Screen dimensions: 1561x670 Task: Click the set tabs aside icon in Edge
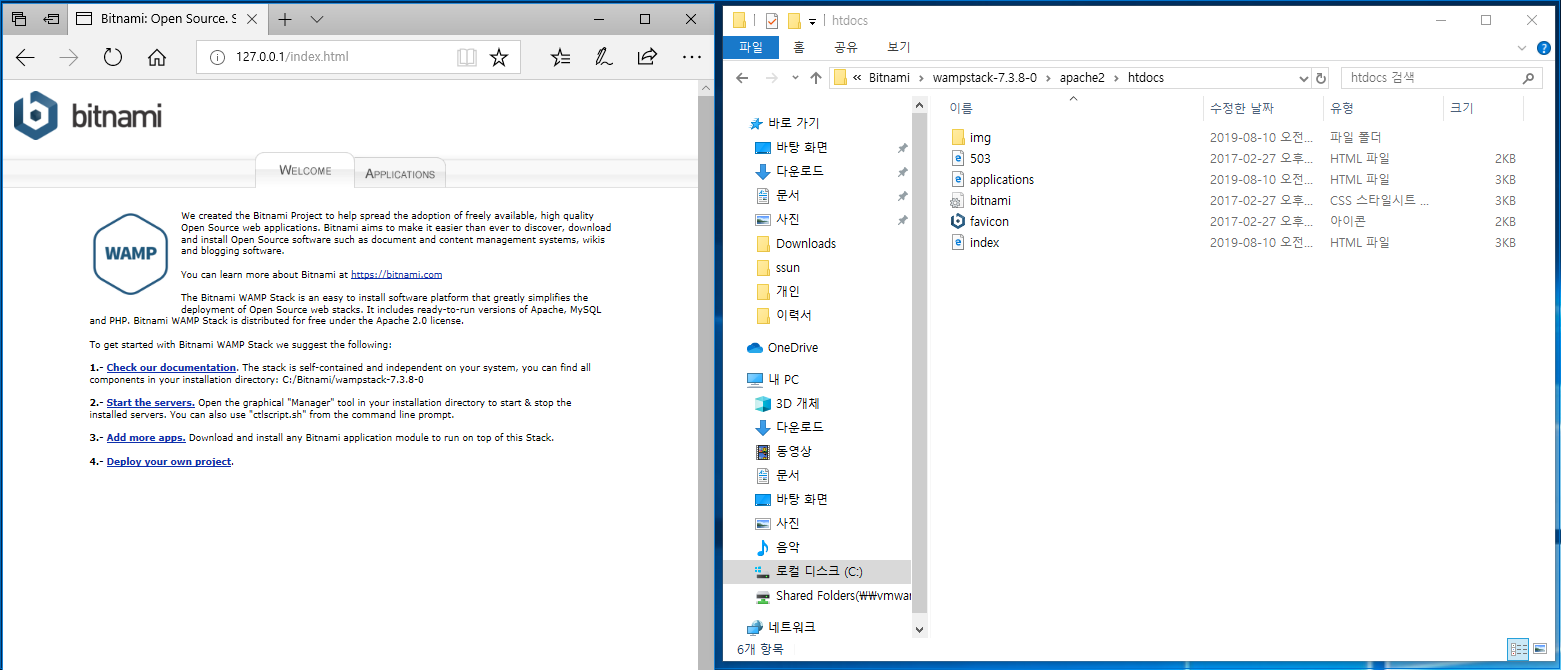(51, 19)
